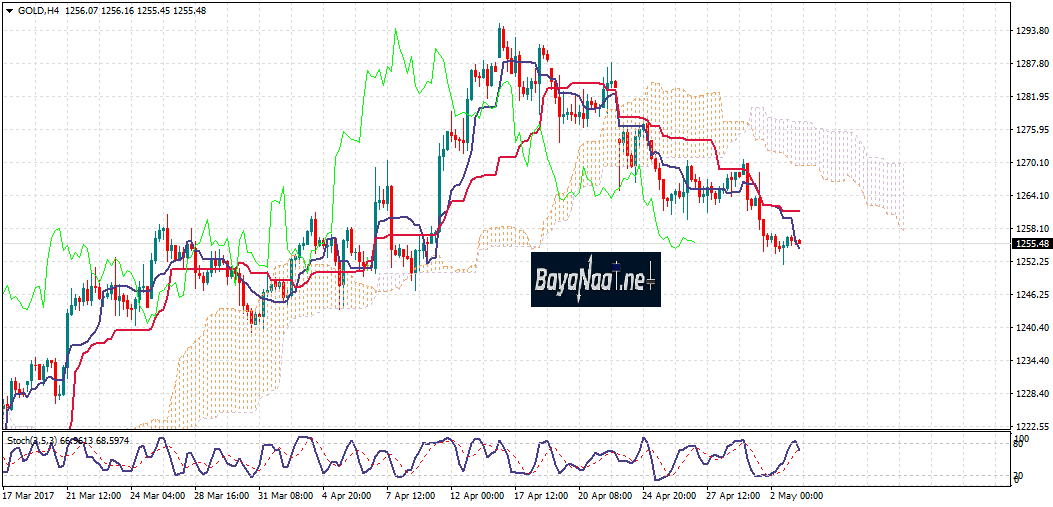Click the BayaNaat.net watermark logo
Image resolution: width=1053 pixels, height=507 pixels.
tap(595, 279)
